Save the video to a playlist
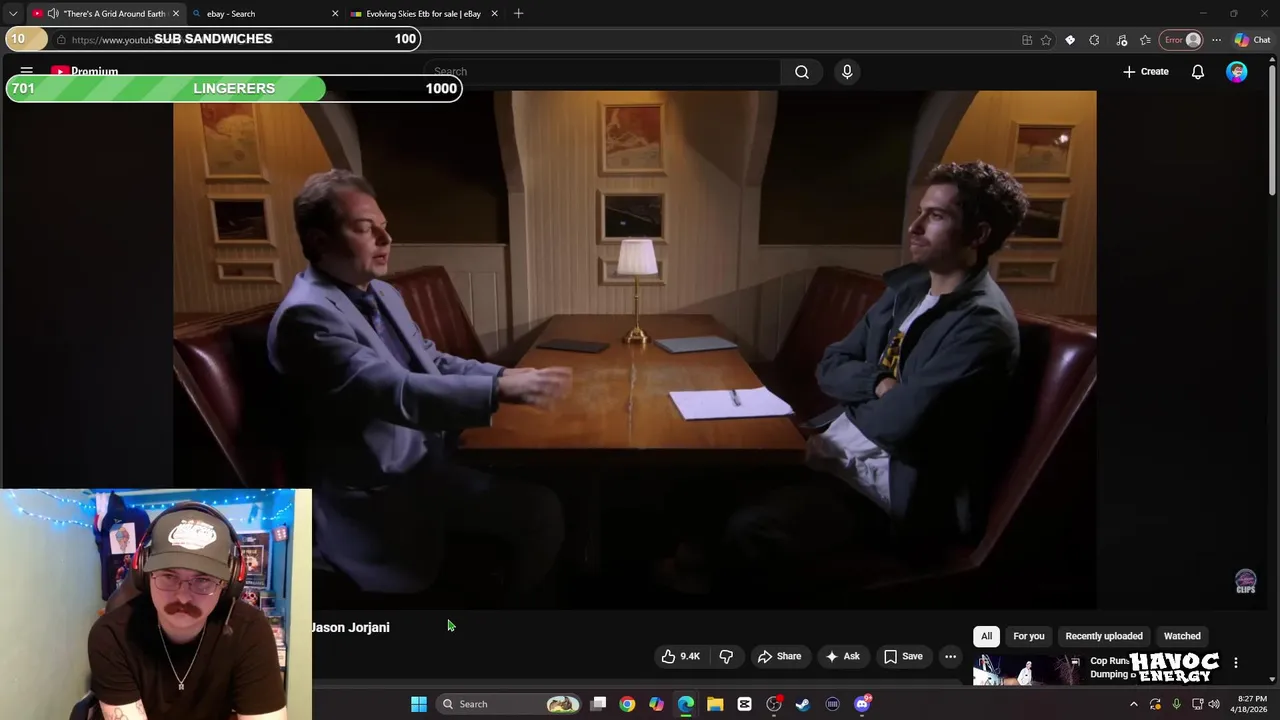The height and width of the screenshot is (720, 1280). point(903,656)
